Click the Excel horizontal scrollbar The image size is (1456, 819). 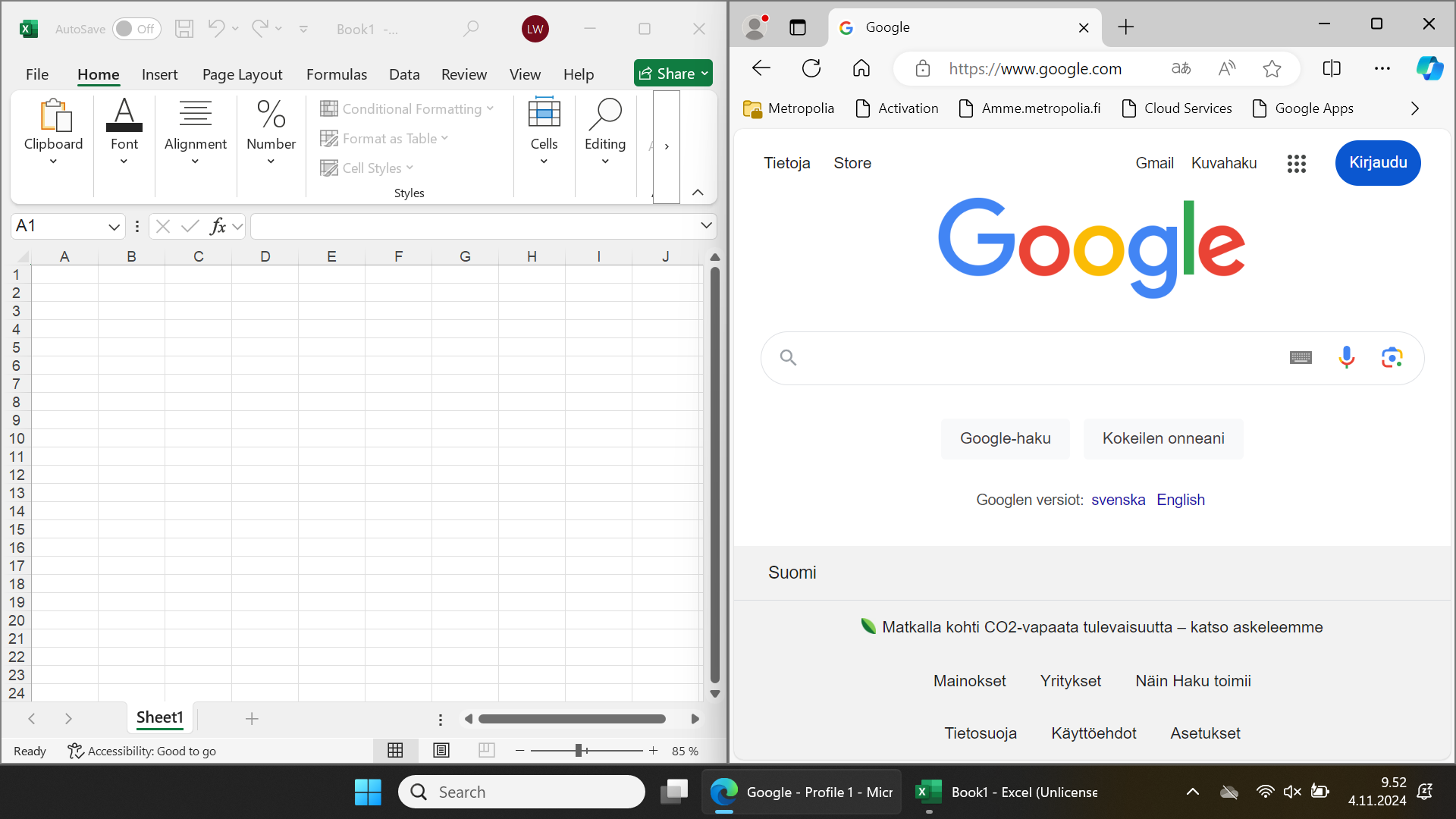573,719
